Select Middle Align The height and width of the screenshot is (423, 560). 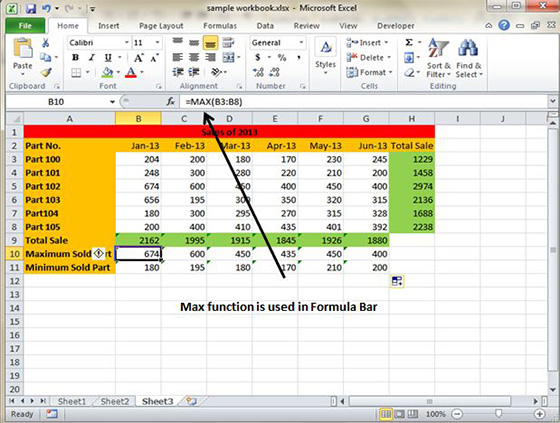194,43
